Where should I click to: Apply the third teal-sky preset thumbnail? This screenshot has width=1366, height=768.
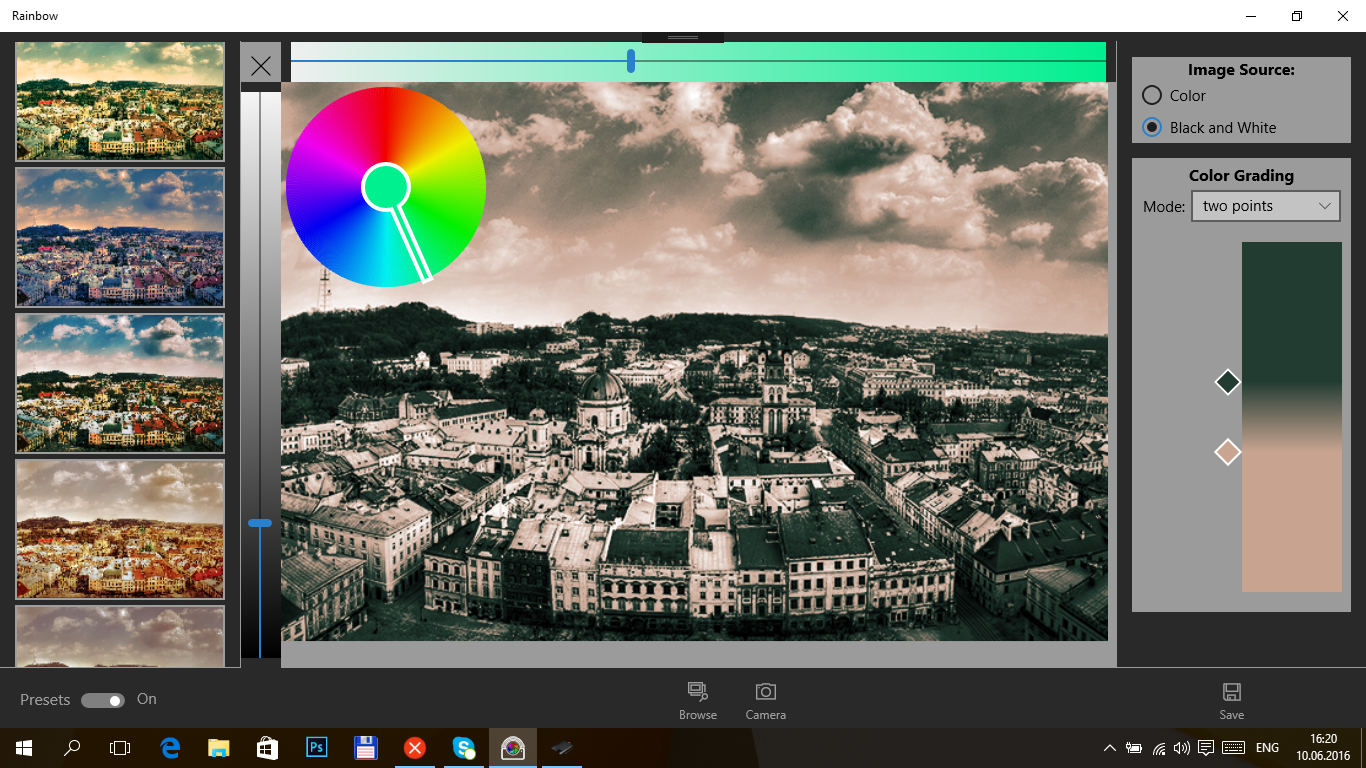click(120, 383)
